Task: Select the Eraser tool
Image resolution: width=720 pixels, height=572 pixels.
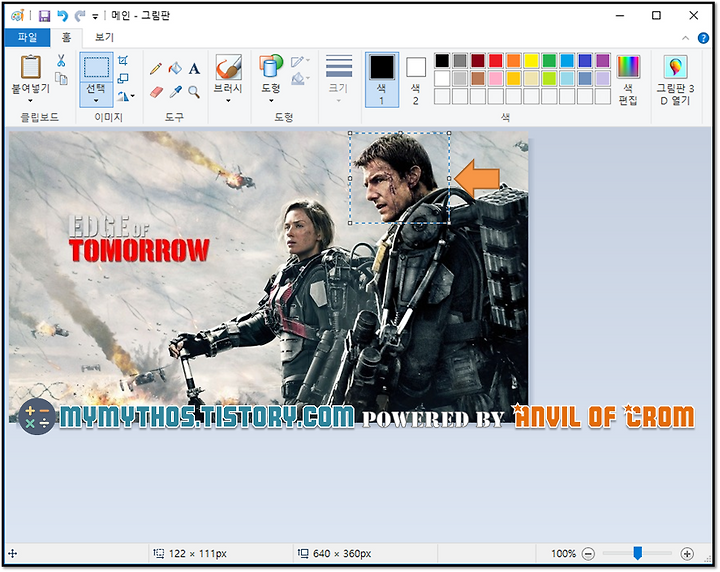Action: (156, 92)
